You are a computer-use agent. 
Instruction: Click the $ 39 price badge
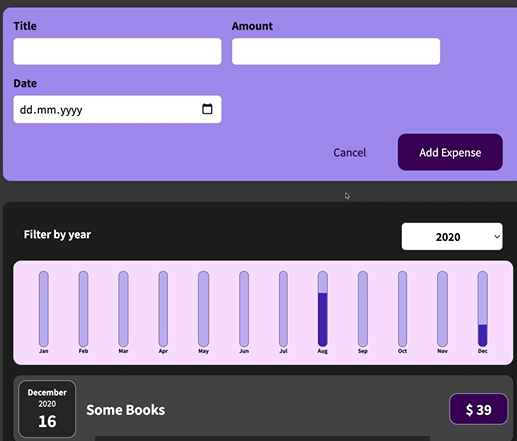[x=478, y=409]
